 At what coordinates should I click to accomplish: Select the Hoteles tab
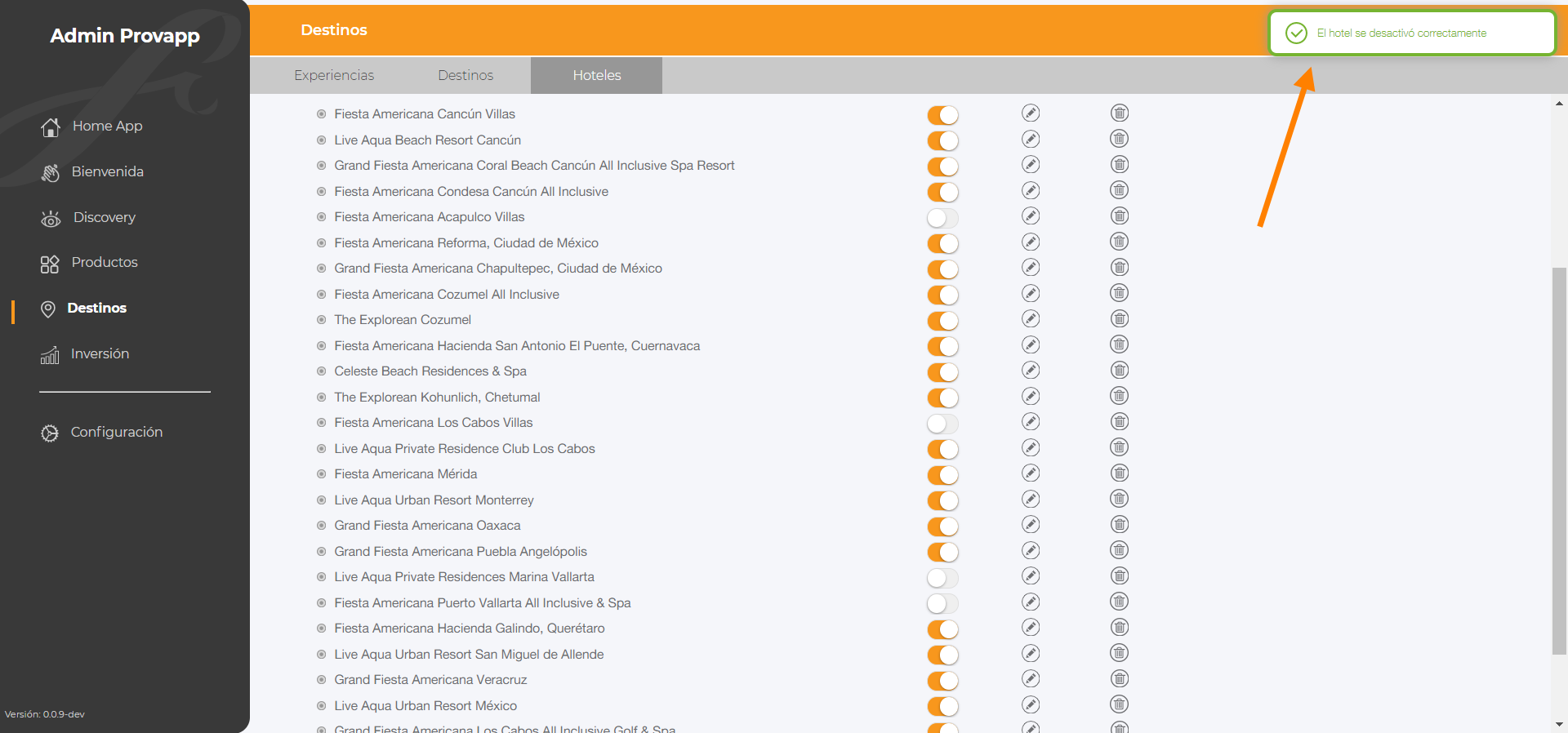tap(596, 75)
